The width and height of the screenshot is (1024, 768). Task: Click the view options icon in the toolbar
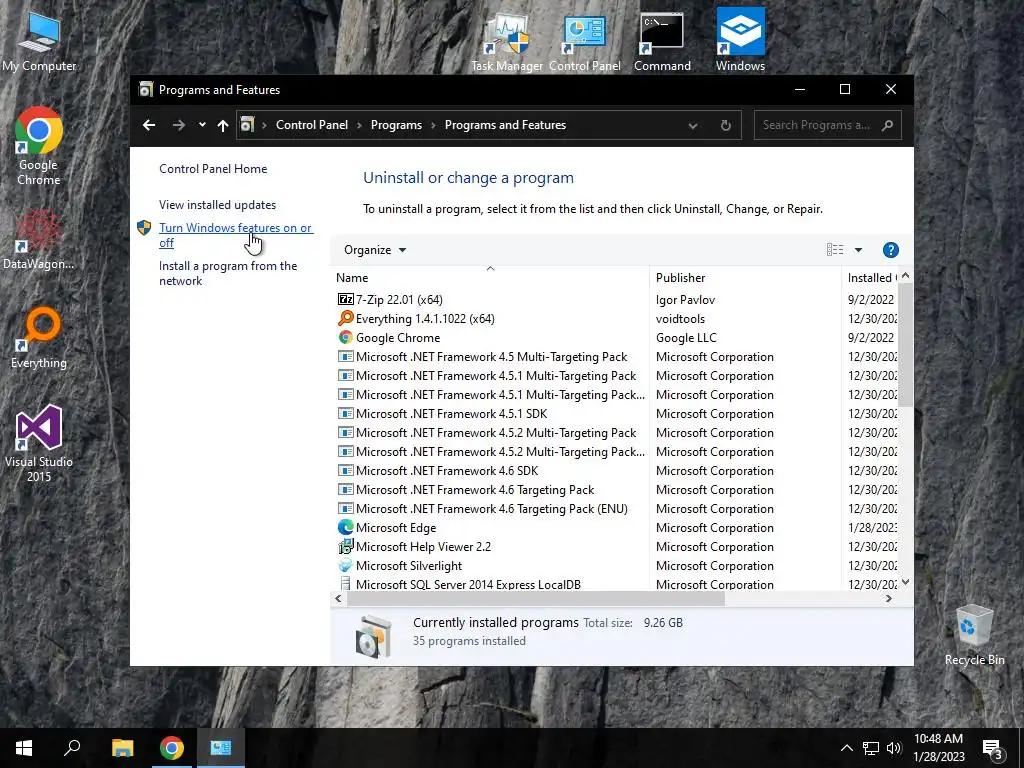pos(835,249)
